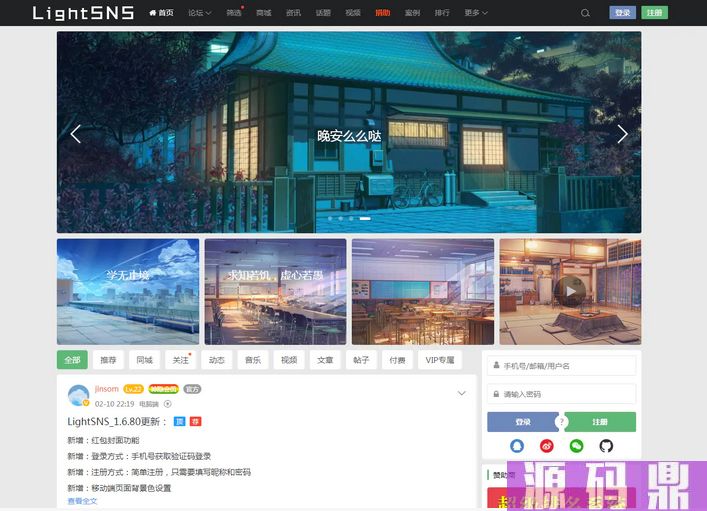Click the colorful member badge beside Lv.22

(x=164, y=389)
